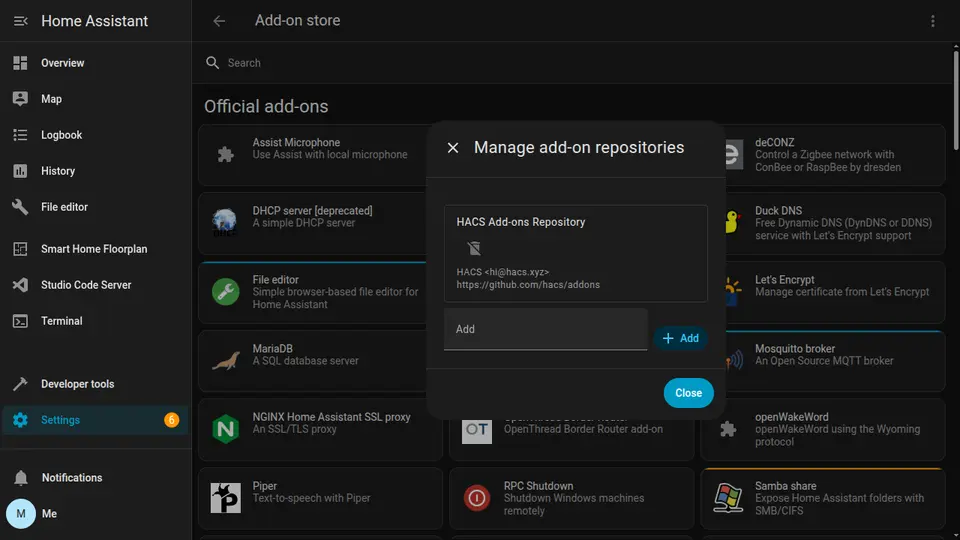Viewport: 960px width, 540px height.
Task: Open the Piper text-to-speech add-on
Action: 320,498
